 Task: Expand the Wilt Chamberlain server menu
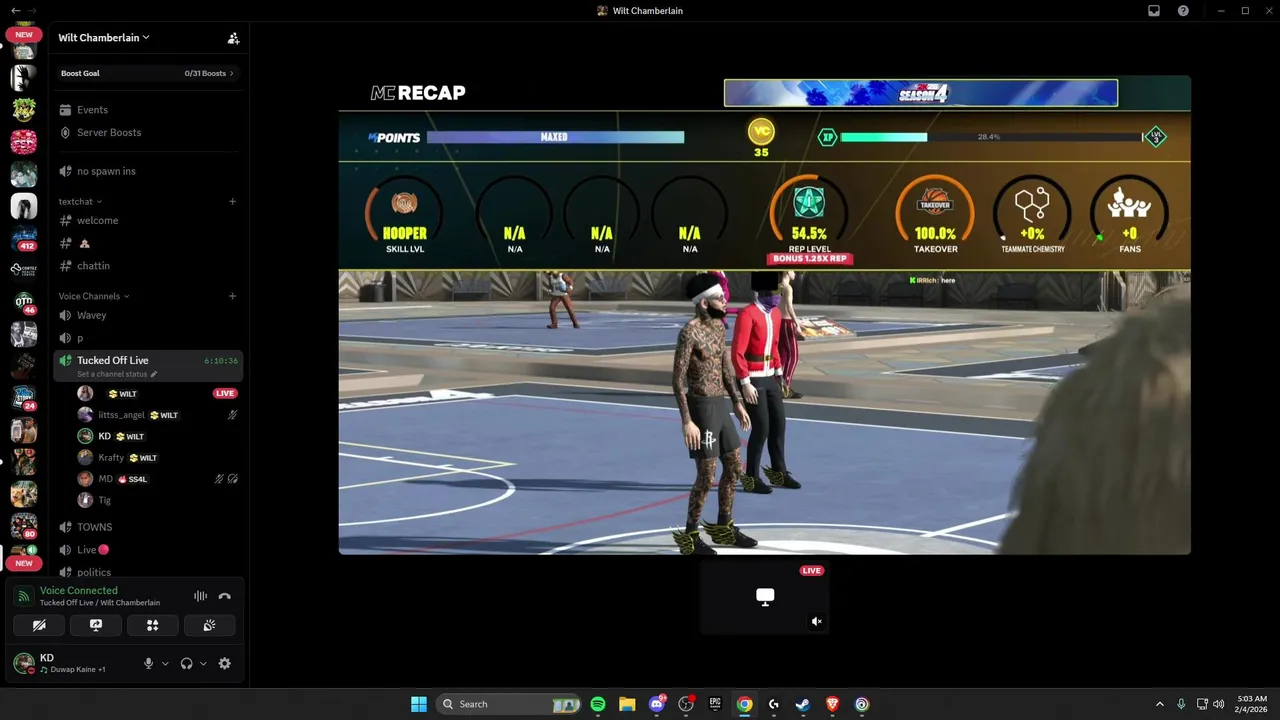[104, 38]
